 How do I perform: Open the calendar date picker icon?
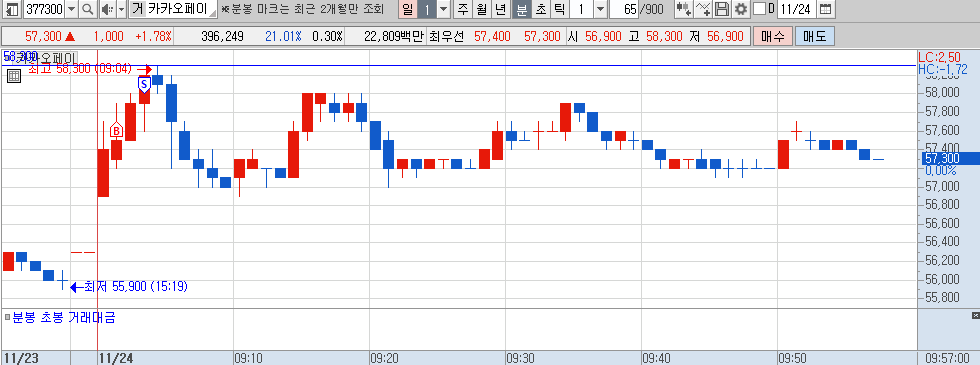(x=825, y=9)
